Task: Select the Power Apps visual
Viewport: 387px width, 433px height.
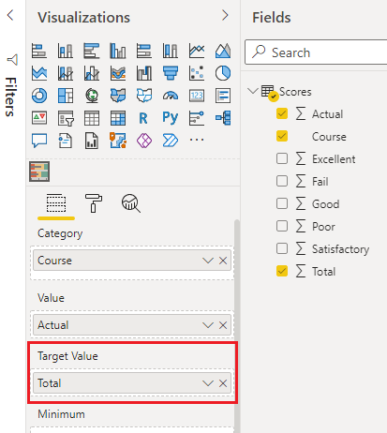Action: click(x=144, y=140)
